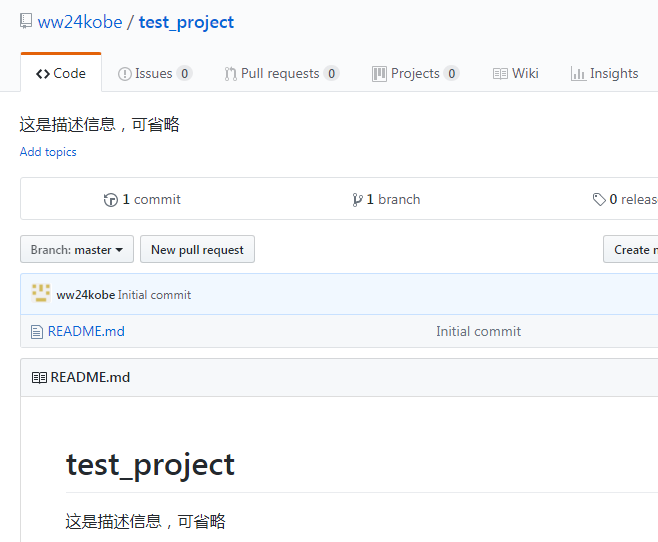Click the README.md file icon in file list
The width and height of the screenshot is (658, 542).
37,331
